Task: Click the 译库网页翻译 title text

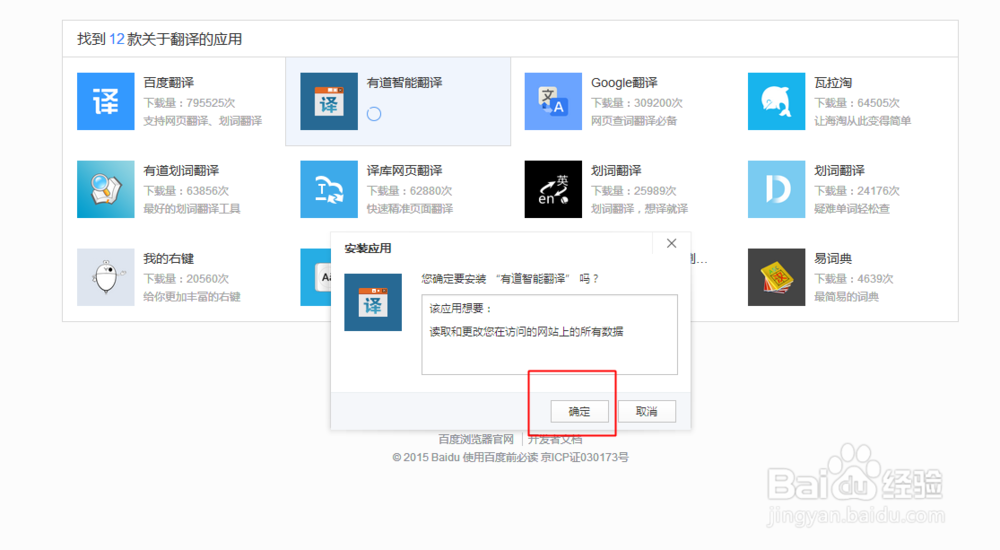Action: pos(404,170)
